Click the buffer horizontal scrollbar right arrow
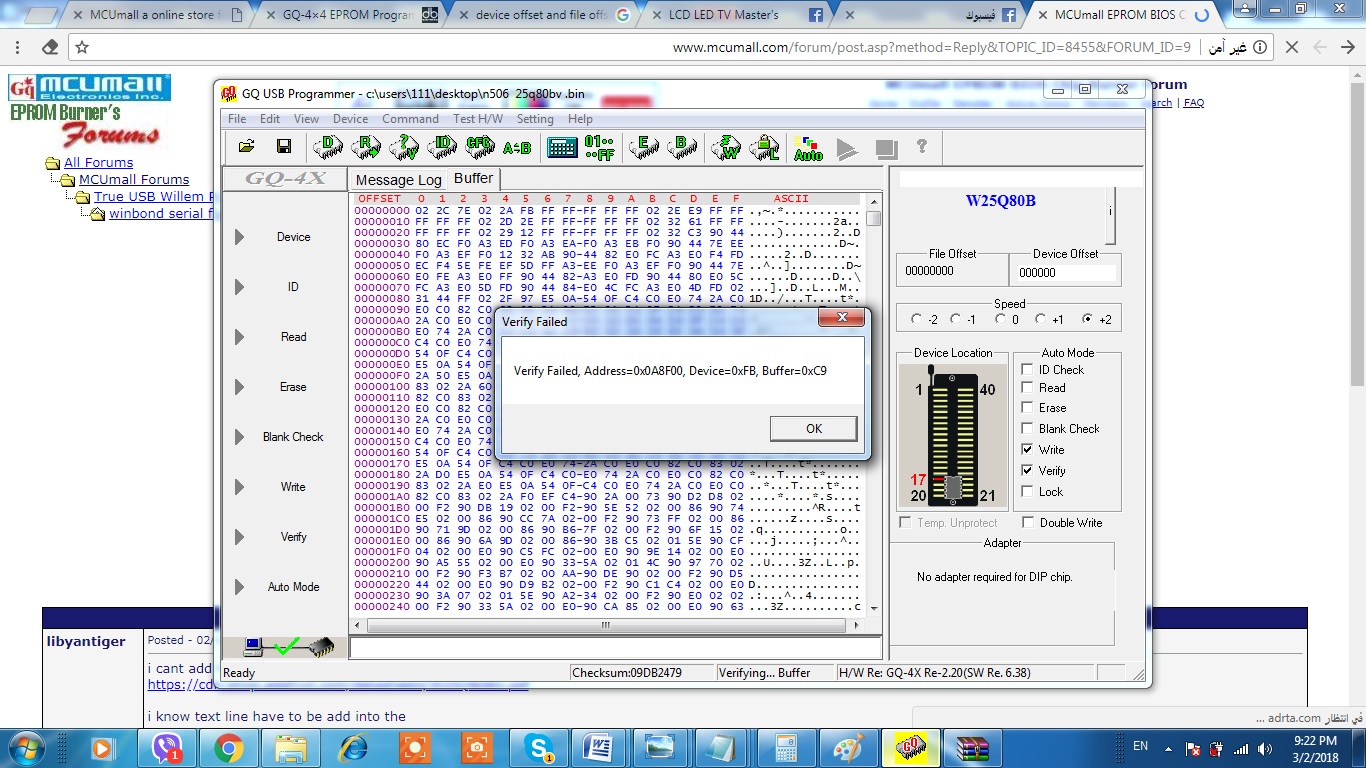The height and width of the screenshot is (768, 1366). [x=857, y=625]
